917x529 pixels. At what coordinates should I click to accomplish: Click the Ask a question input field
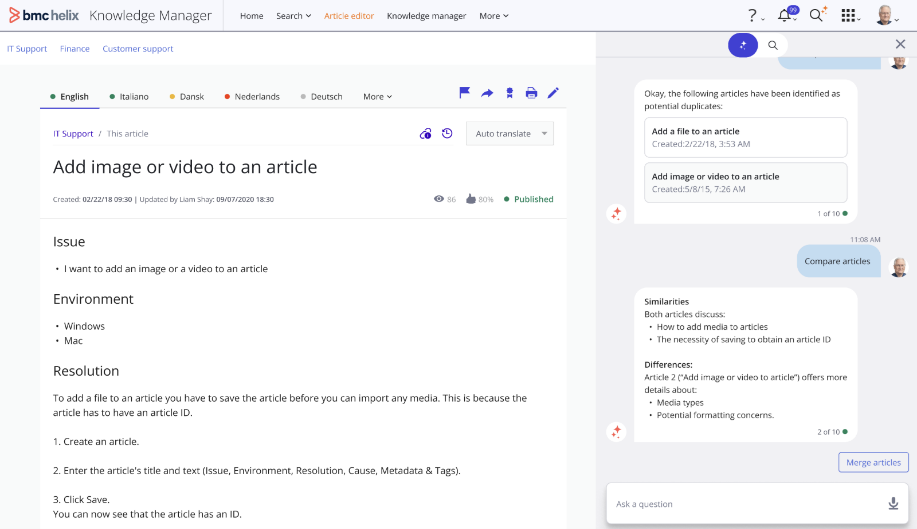[756, 503]
